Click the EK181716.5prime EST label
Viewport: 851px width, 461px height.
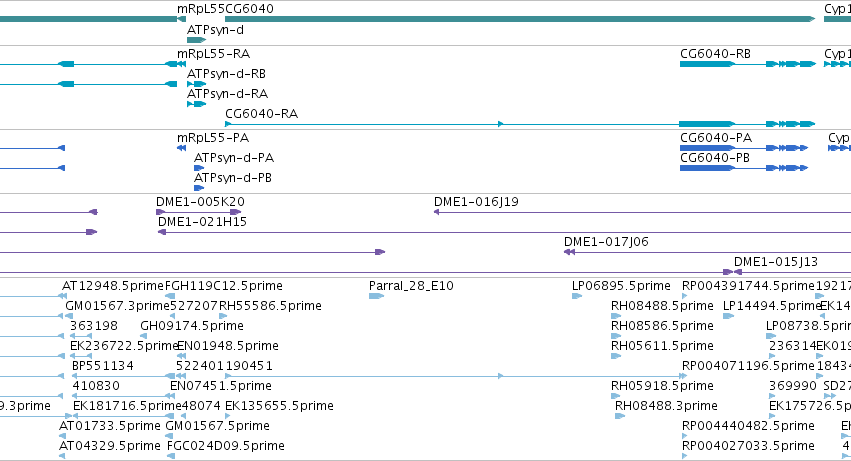127,407
